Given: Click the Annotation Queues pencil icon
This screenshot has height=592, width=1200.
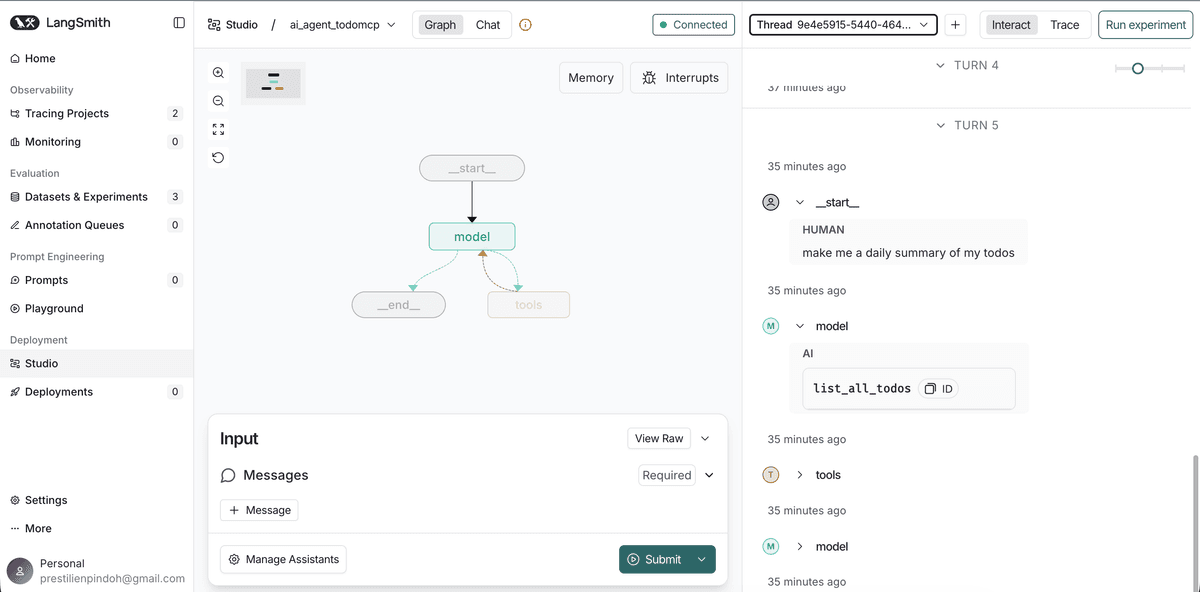Looking at the screenshot, I should (15, 225).
